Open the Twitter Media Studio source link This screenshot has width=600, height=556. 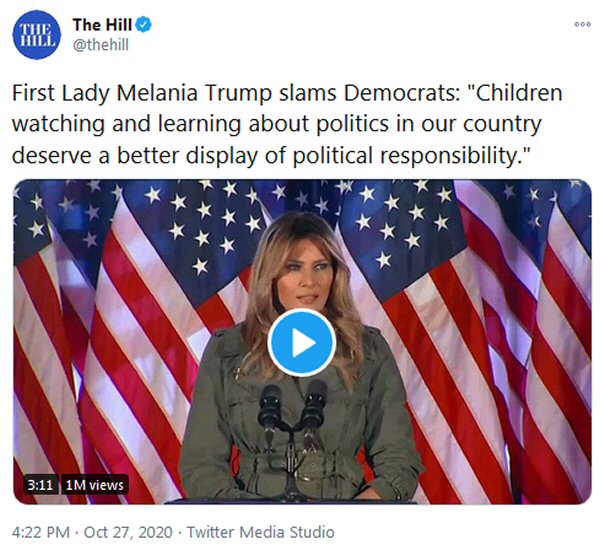click(x=260, y=532)
